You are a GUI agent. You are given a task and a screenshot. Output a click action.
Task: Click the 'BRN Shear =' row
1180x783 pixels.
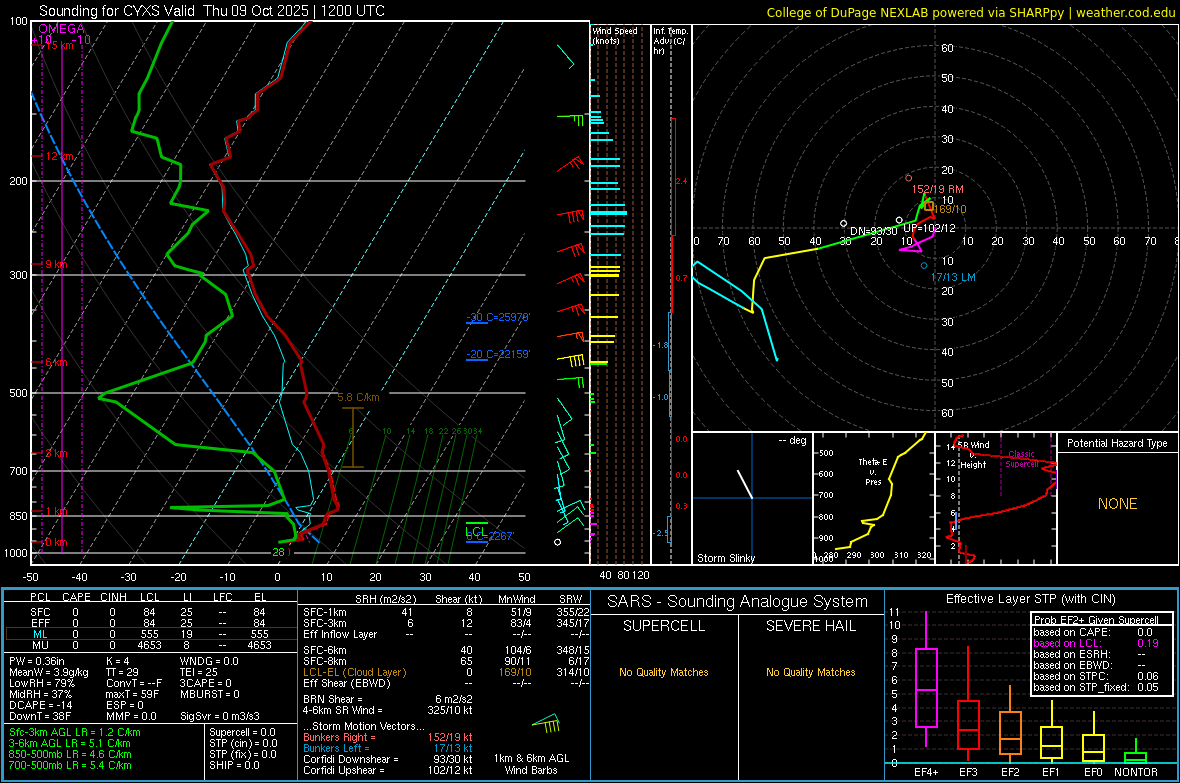[388, 699]
